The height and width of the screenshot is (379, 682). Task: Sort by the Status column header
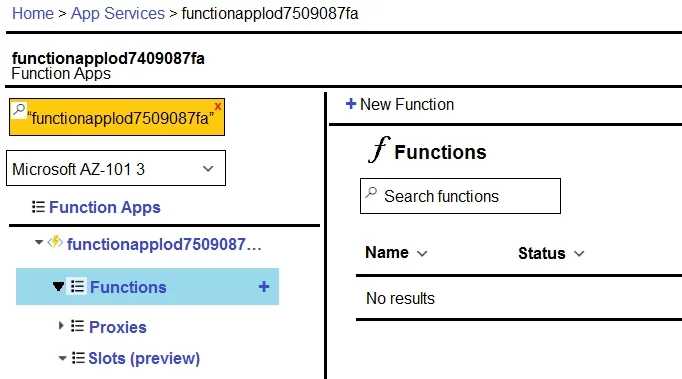[x=542, y=253]
